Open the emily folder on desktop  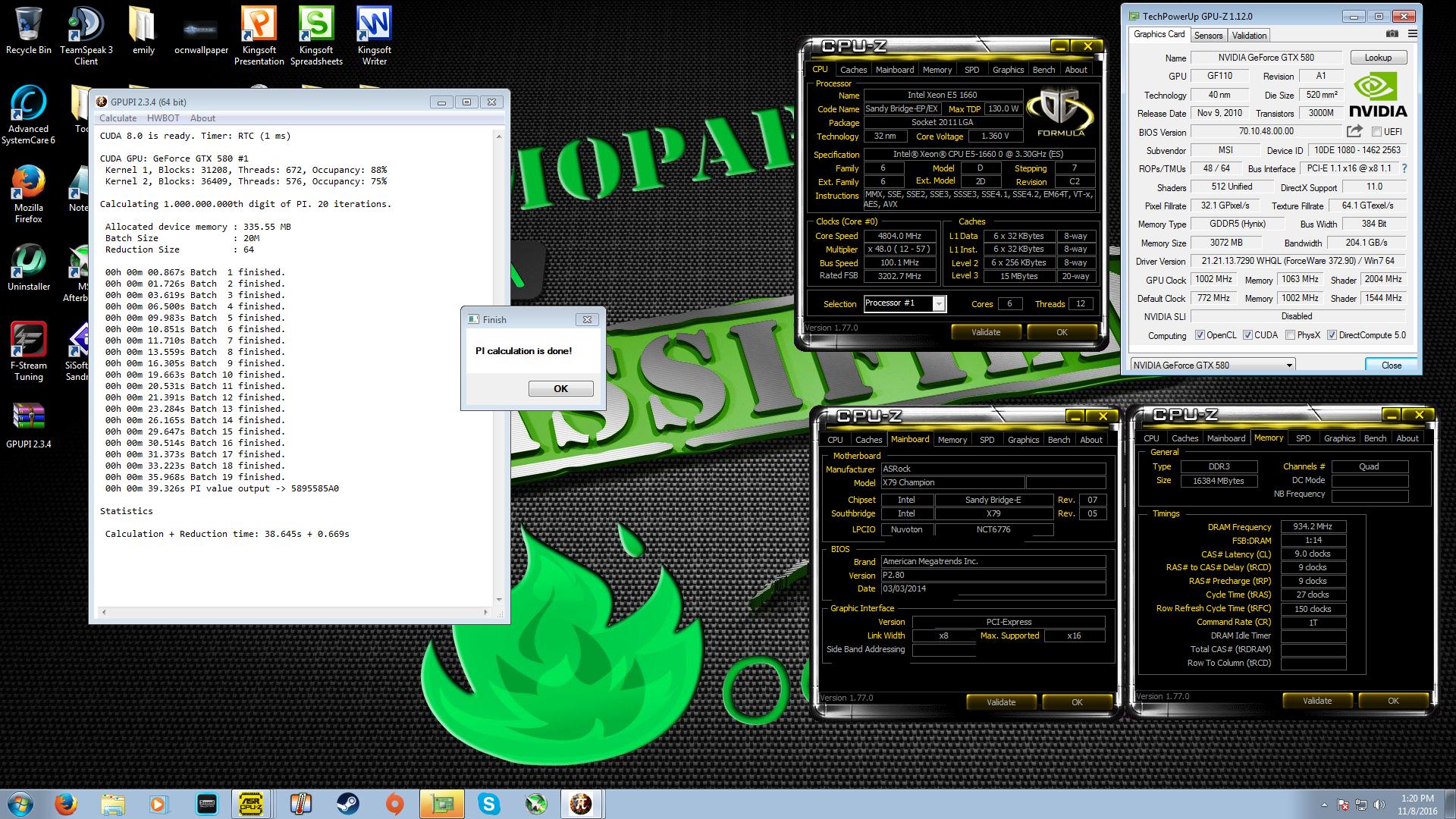(x=143, y=31)
